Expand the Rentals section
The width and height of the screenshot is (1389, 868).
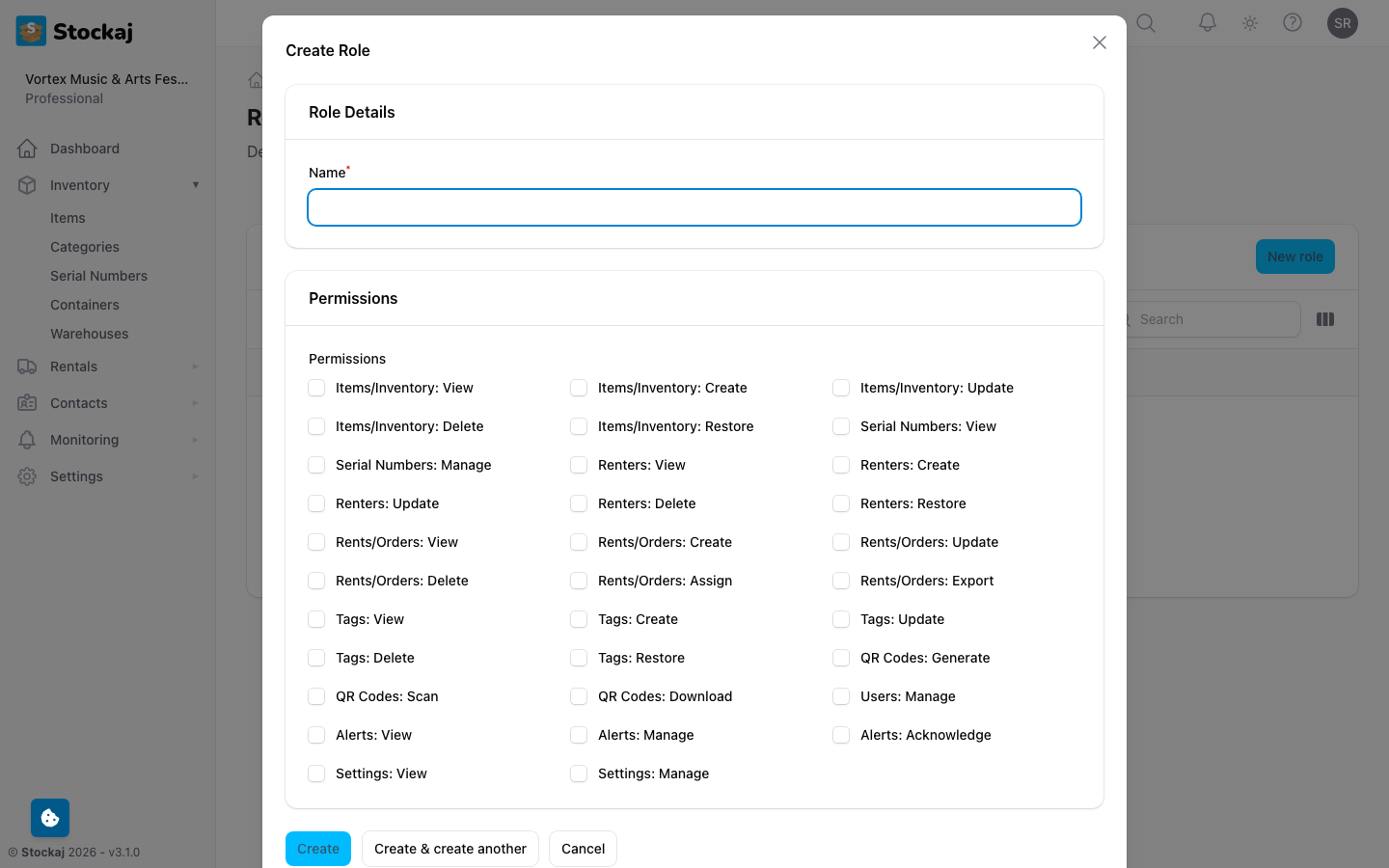click(x=196, y=366)
